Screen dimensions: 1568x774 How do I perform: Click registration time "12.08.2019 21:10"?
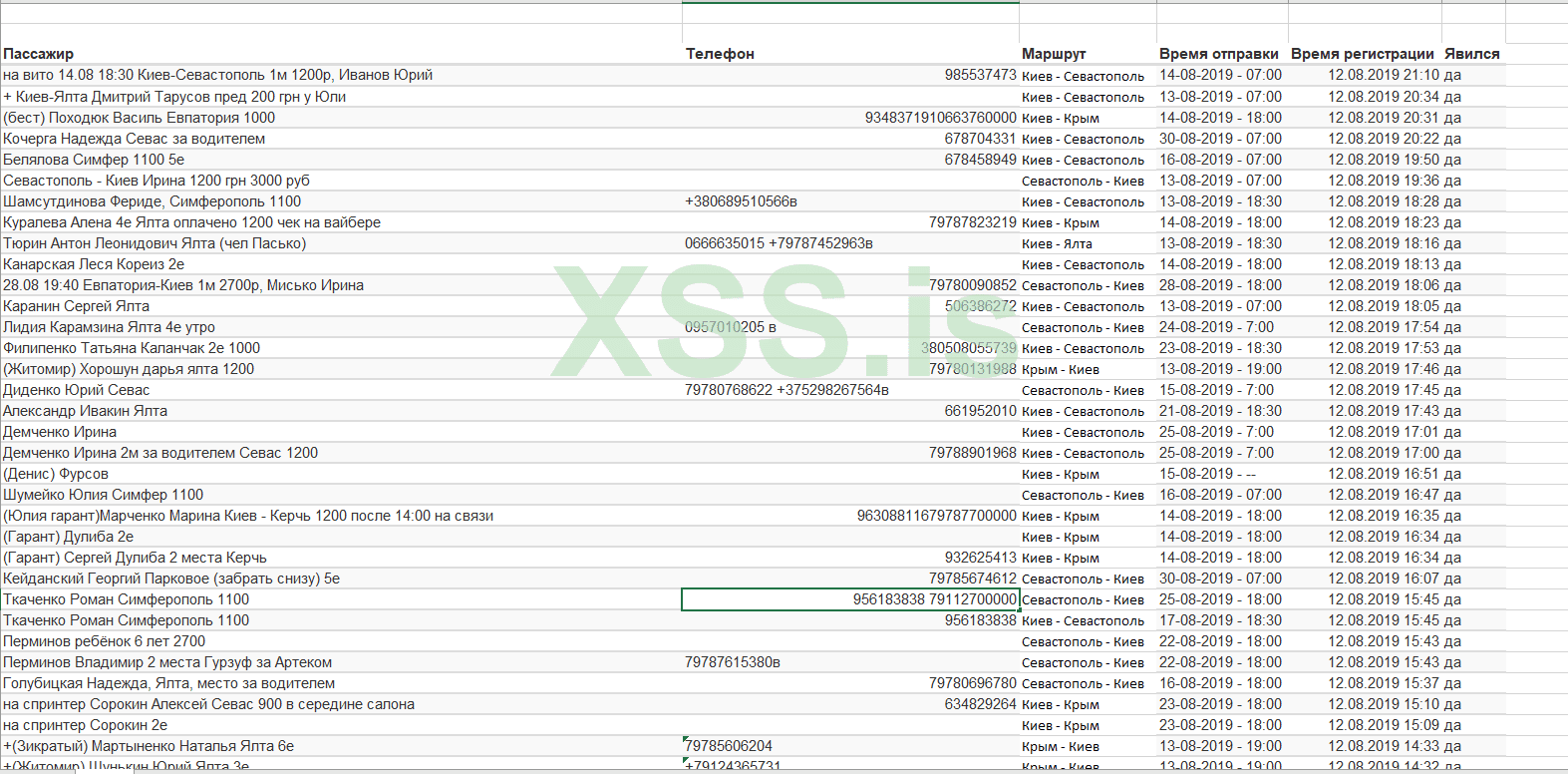(1384, 75)
